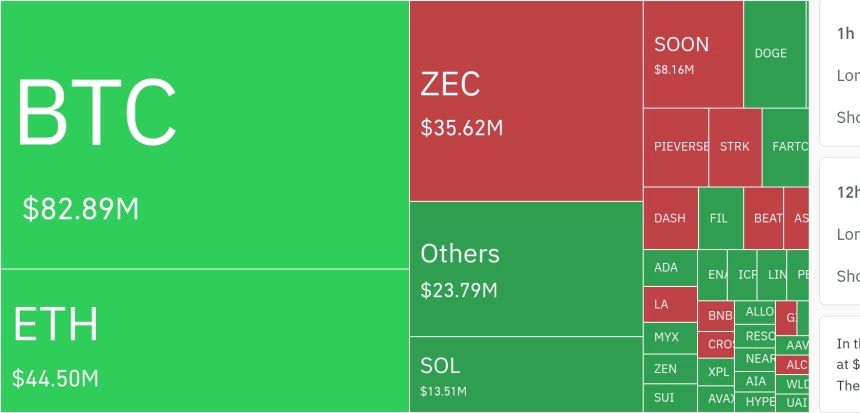The height and width of the screenshot is (413, 860).
Task: Select the SOL $13.51M tile
Action: (525, 373)
